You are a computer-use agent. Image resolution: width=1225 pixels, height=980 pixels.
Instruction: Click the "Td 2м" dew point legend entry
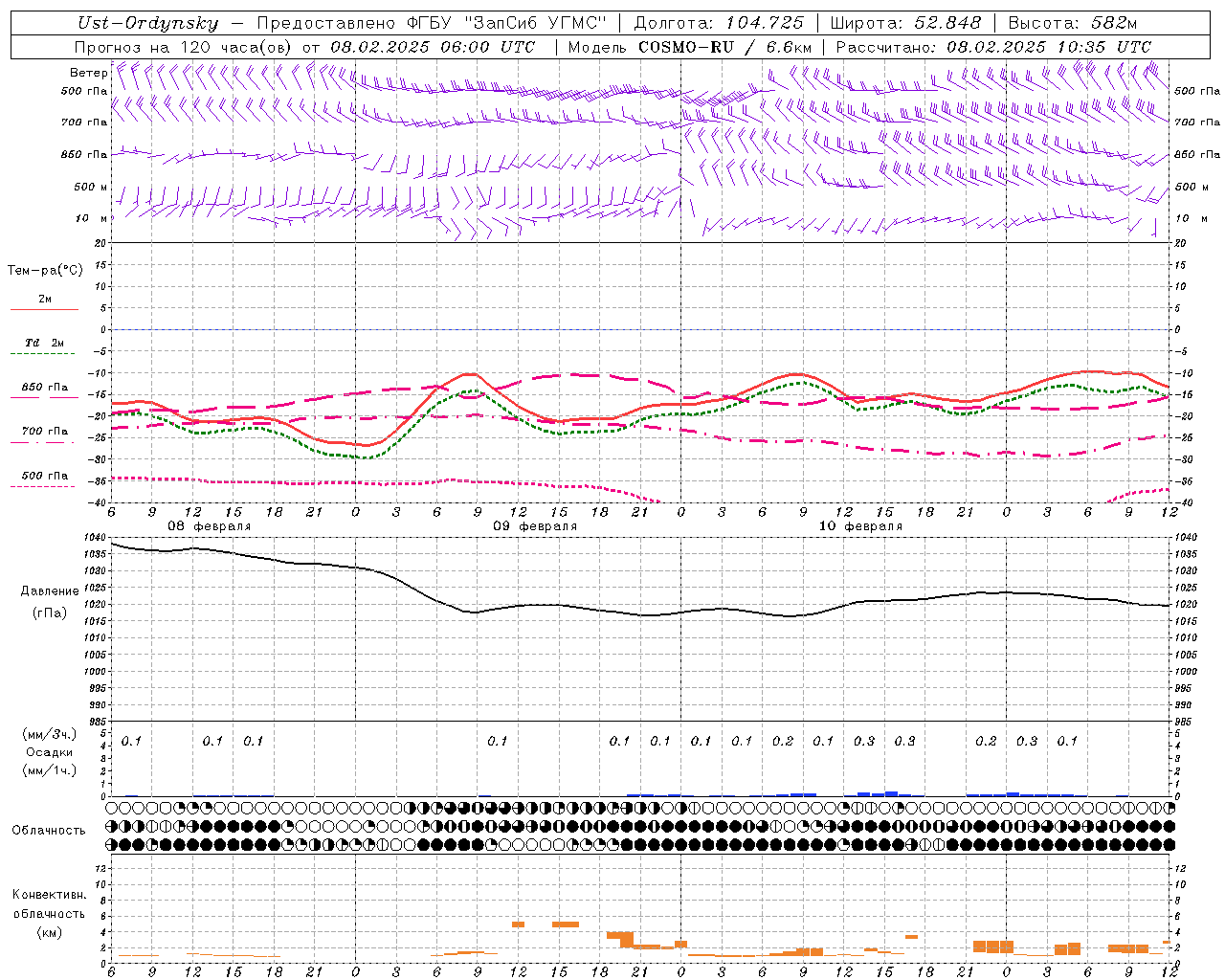(x=44, y=343)
